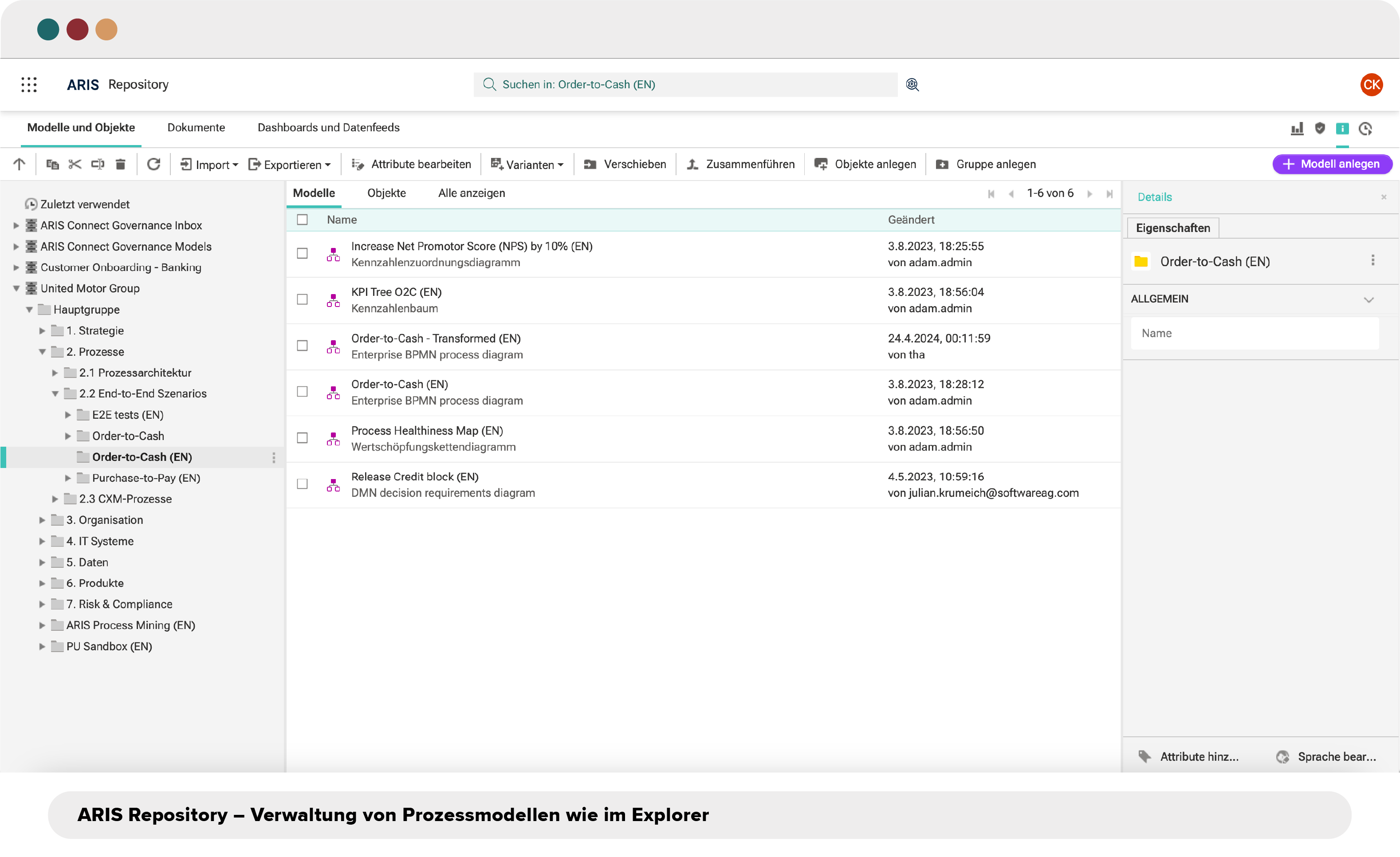Open the Import dropdown
This screenshot has width=1400, height=857.
click(x=209, y=164)
